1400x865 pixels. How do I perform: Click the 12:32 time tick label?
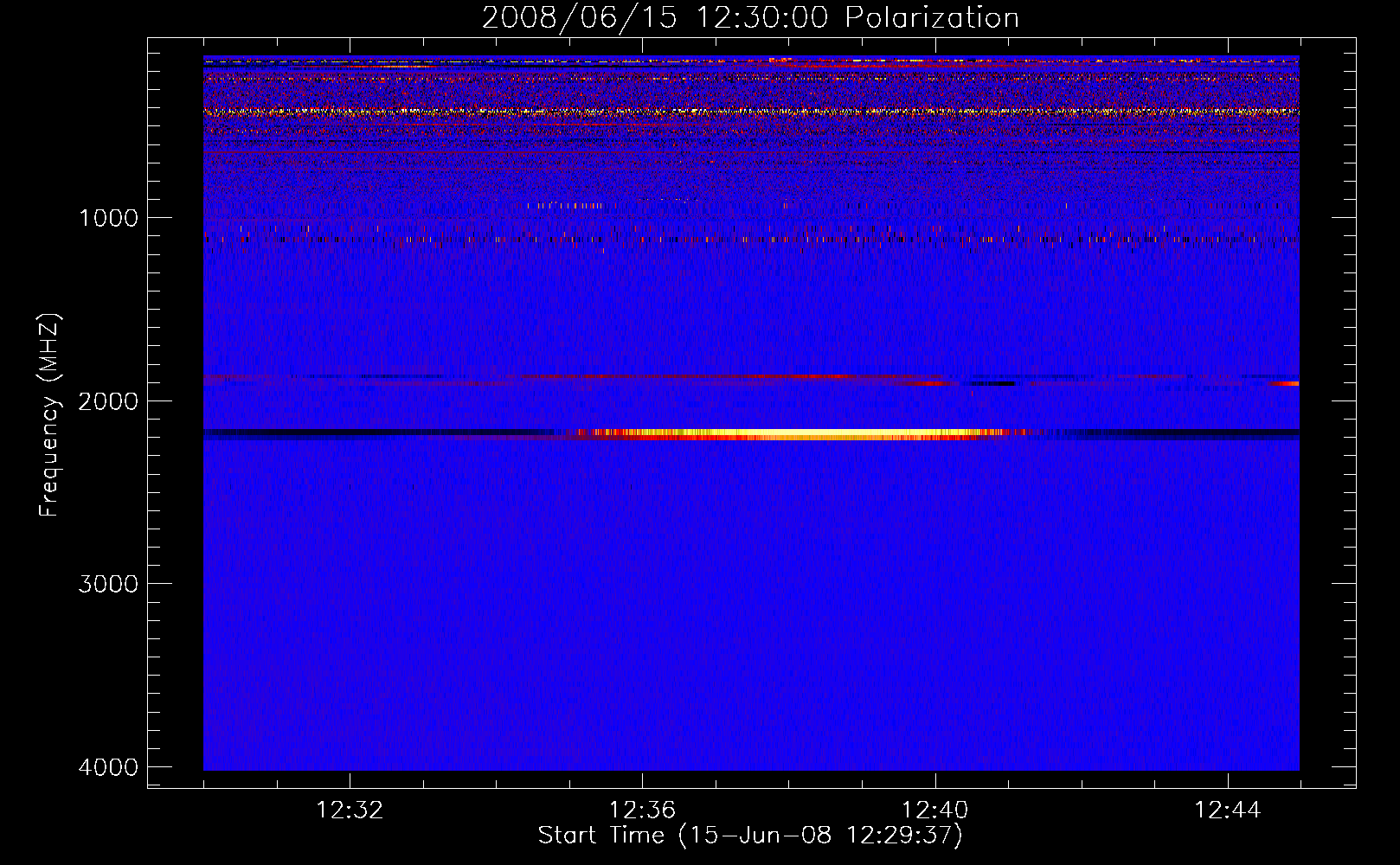350,811
